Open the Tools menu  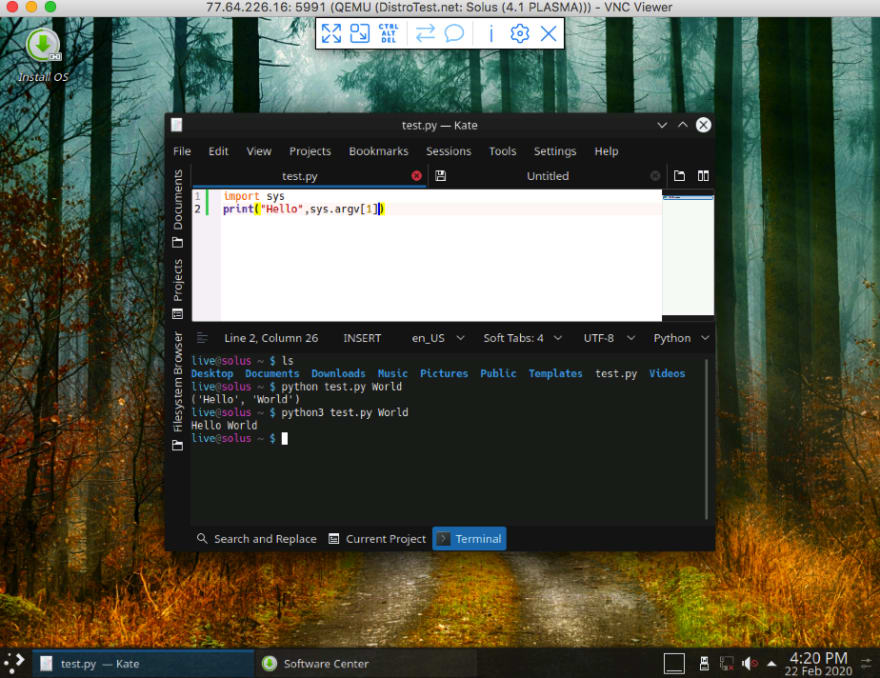(x=502, y=151)
